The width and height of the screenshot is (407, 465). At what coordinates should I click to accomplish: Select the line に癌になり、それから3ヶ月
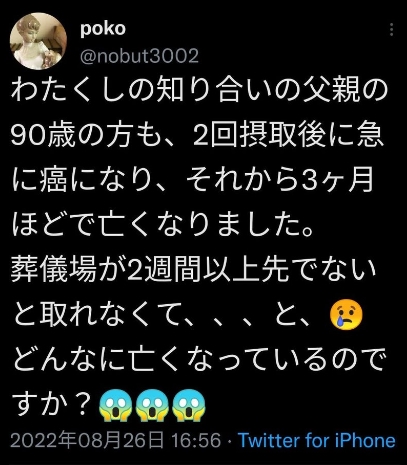[x=192, y=182]
